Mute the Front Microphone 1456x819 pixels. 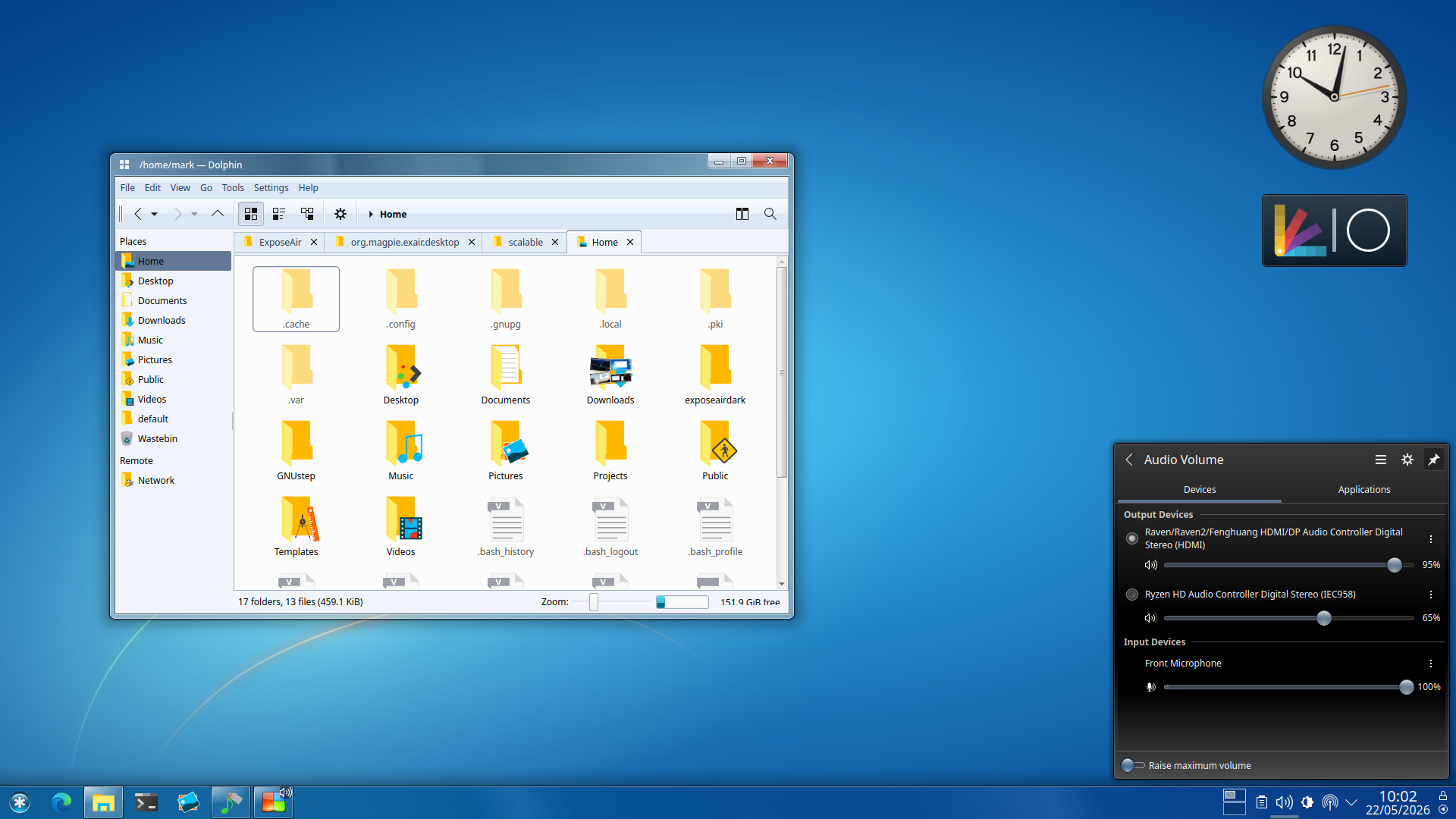click(1150, 687)
